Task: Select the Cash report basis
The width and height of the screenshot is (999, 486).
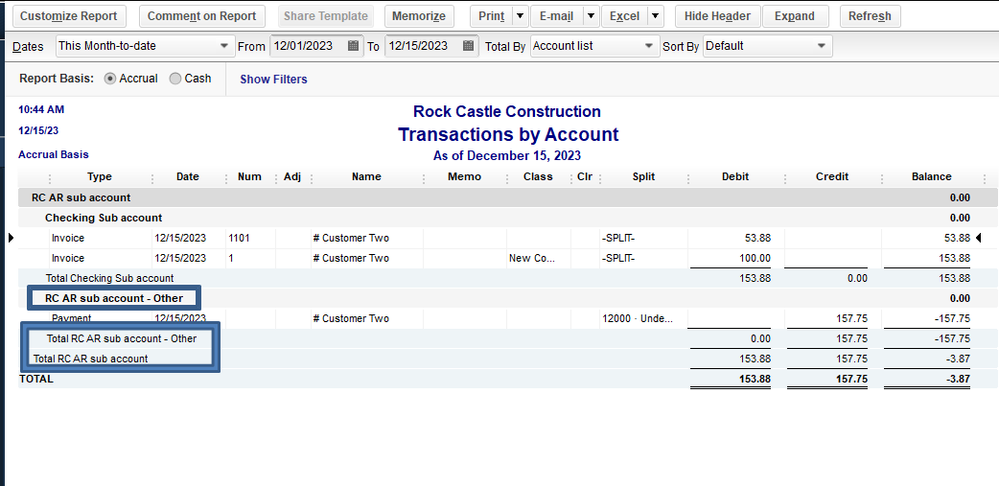Action: click(x=175, y=78)
